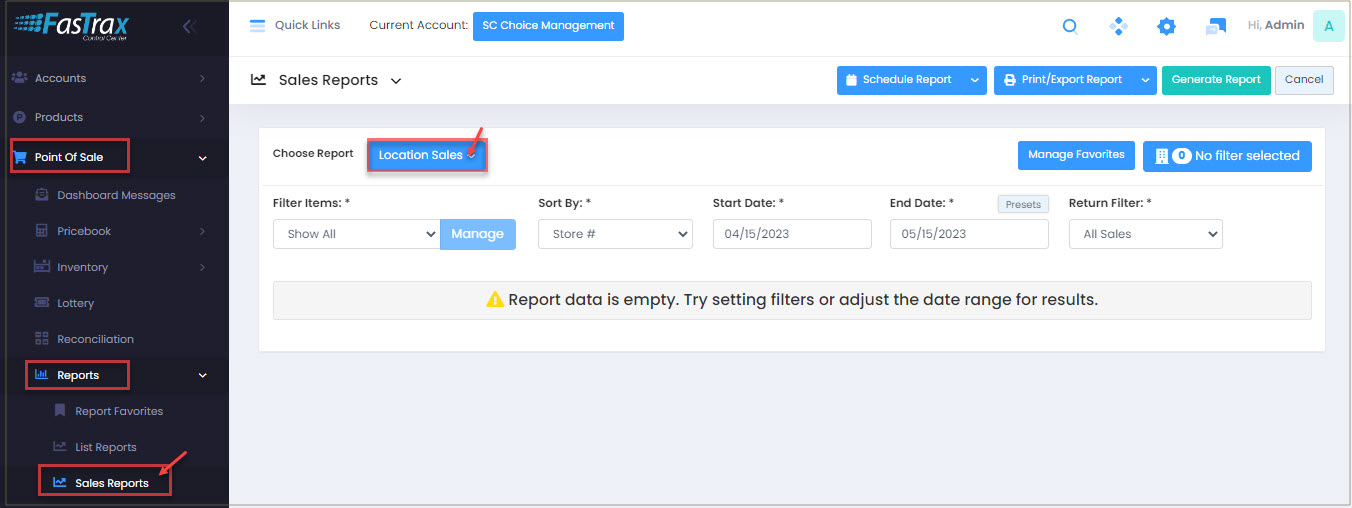Open the Sort By Store # dropdown
Image resolution: width=1352 pixels, height=508 pixels.
point(615,234)
